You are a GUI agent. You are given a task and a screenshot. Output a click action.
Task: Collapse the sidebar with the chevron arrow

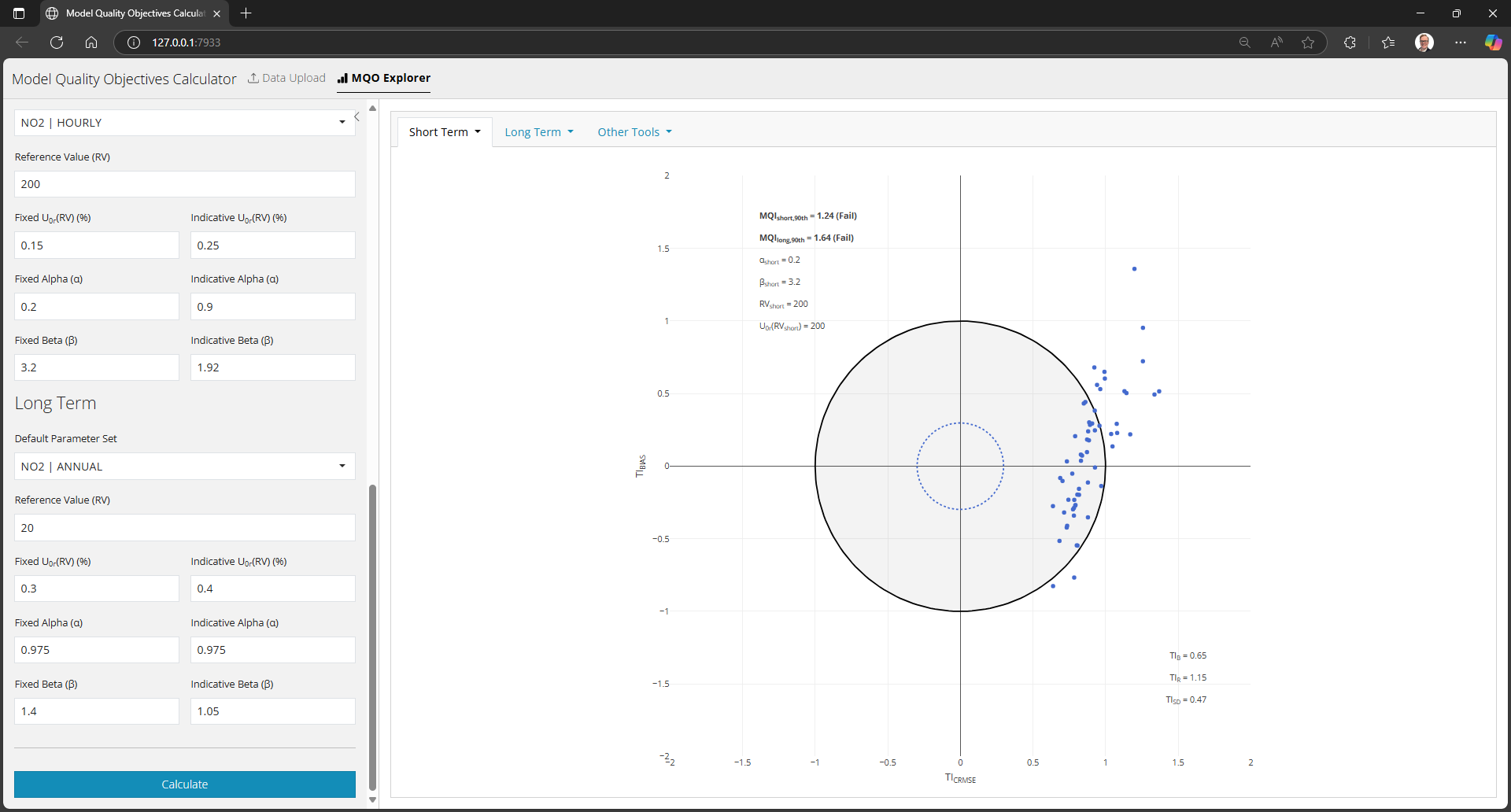(357, 116)
